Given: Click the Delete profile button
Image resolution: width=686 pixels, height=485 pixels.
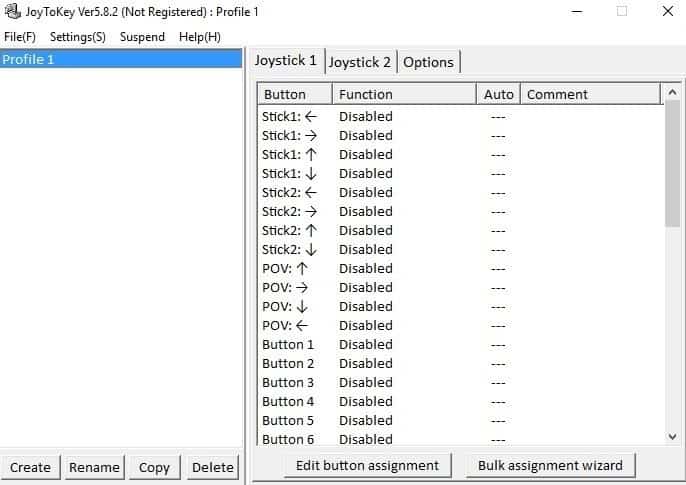Looking at the screenshot, I should pyautogui.click(x=213, y=468).
